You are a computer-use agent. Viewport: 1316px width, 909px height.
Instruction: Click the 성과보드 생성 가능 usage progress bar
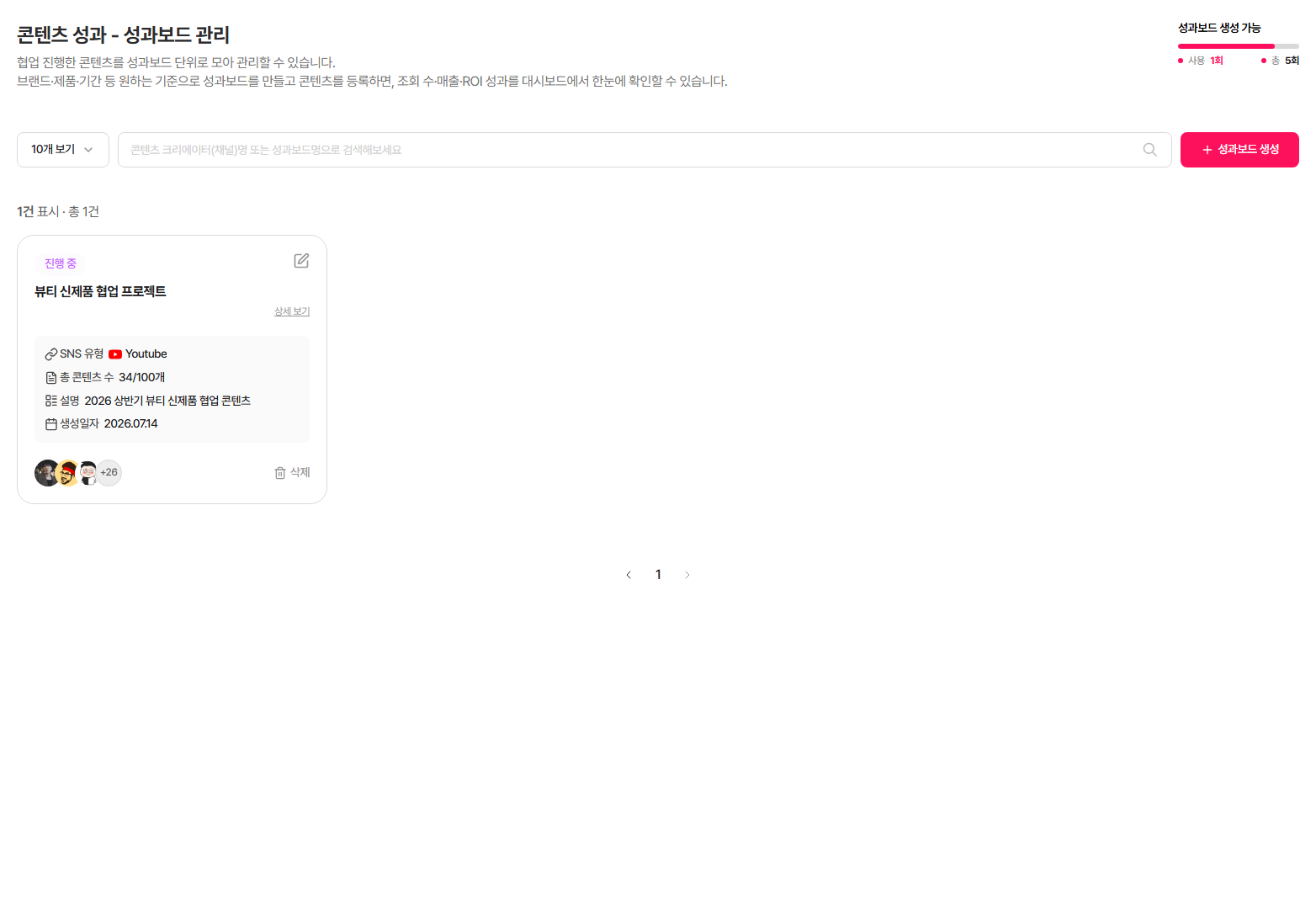1239,46
